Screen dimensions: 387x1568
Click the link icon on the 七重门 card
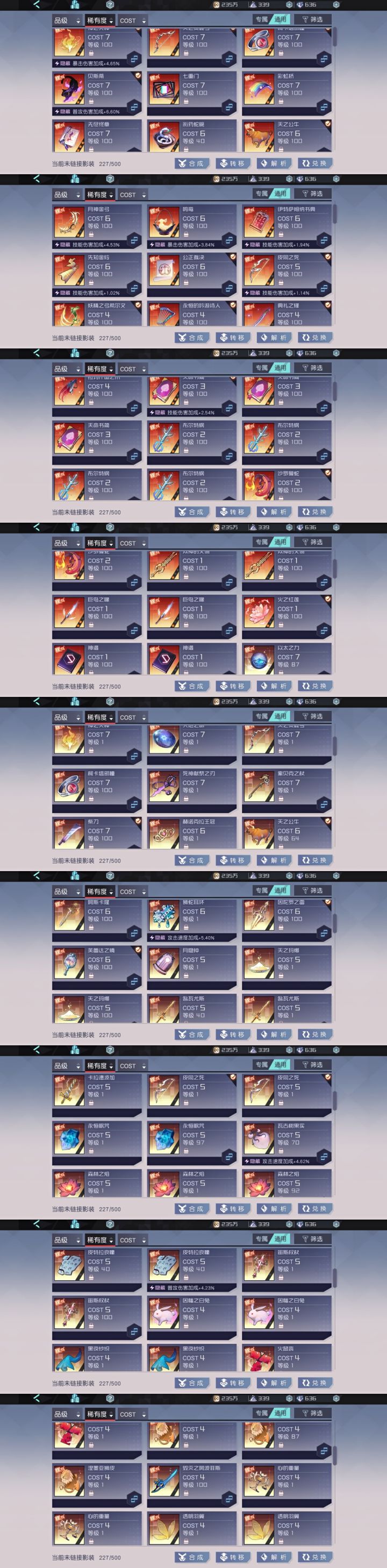click(x=229, y=107)
